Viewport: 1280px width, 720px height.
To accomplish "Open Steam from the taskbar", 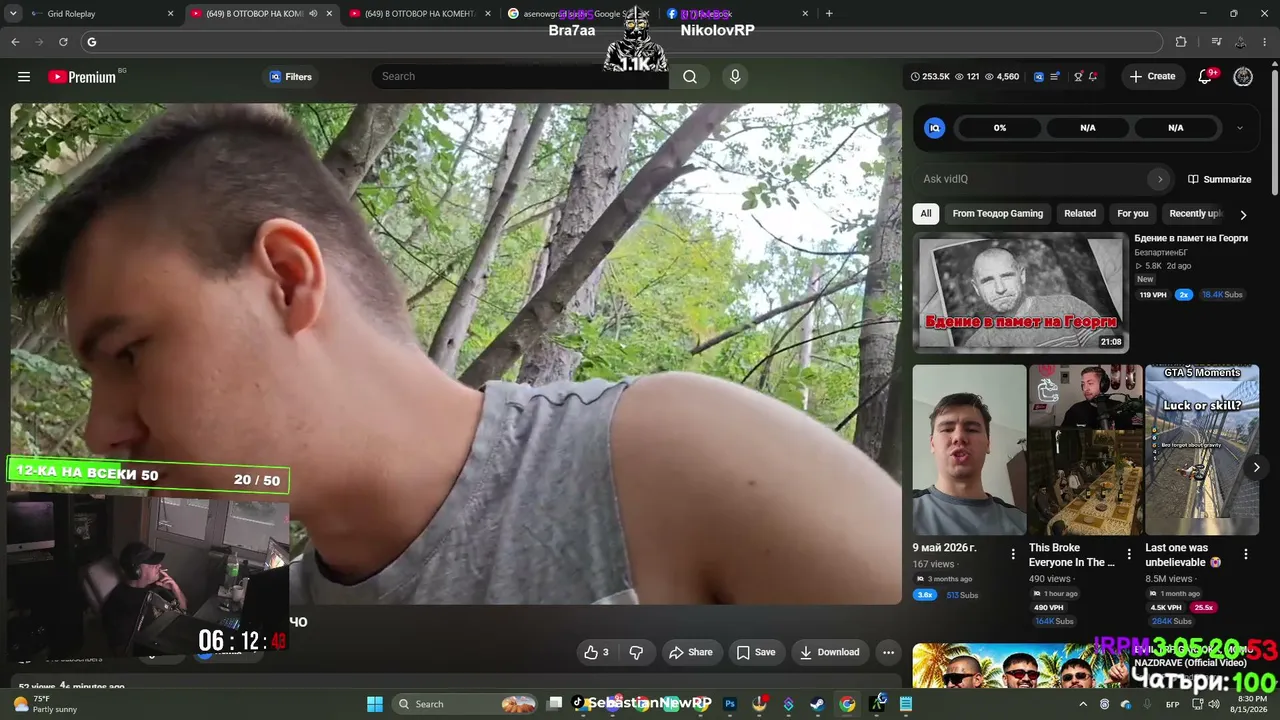I will point(817,704).
